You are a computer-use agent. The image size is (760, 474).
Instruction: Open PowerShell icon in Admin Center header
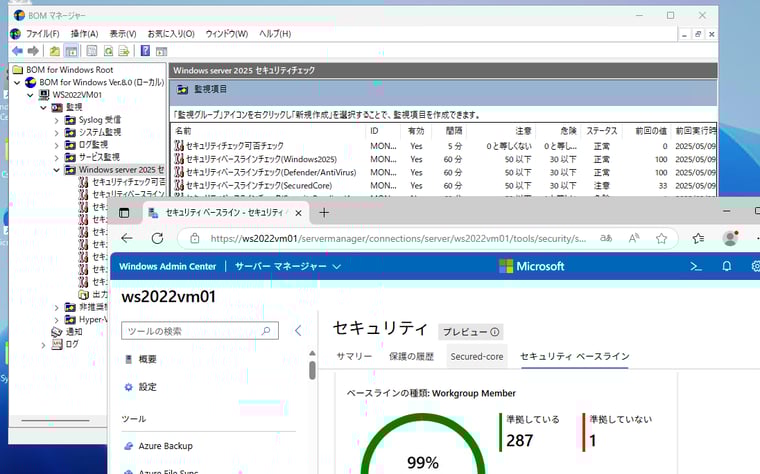696,266
